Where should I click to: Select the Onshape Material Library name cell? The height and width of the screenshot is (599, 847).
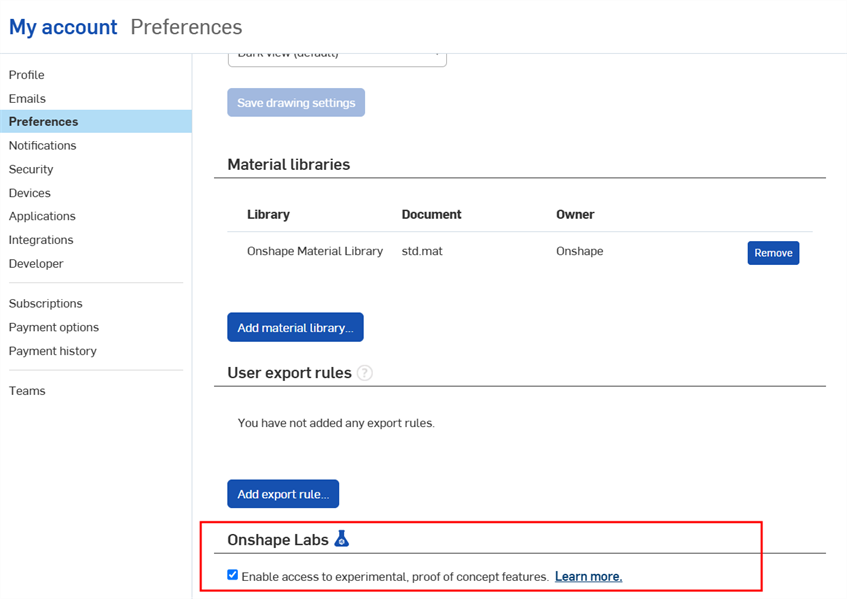click(x=315, y=251)
